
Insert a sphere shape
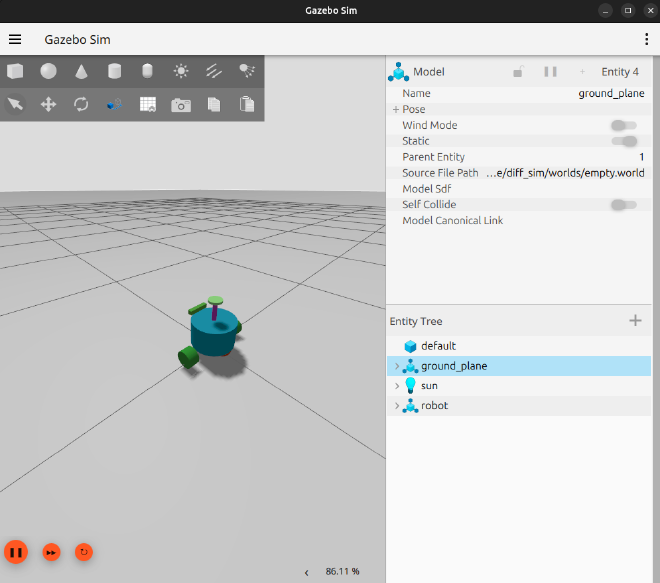(48, 71)
